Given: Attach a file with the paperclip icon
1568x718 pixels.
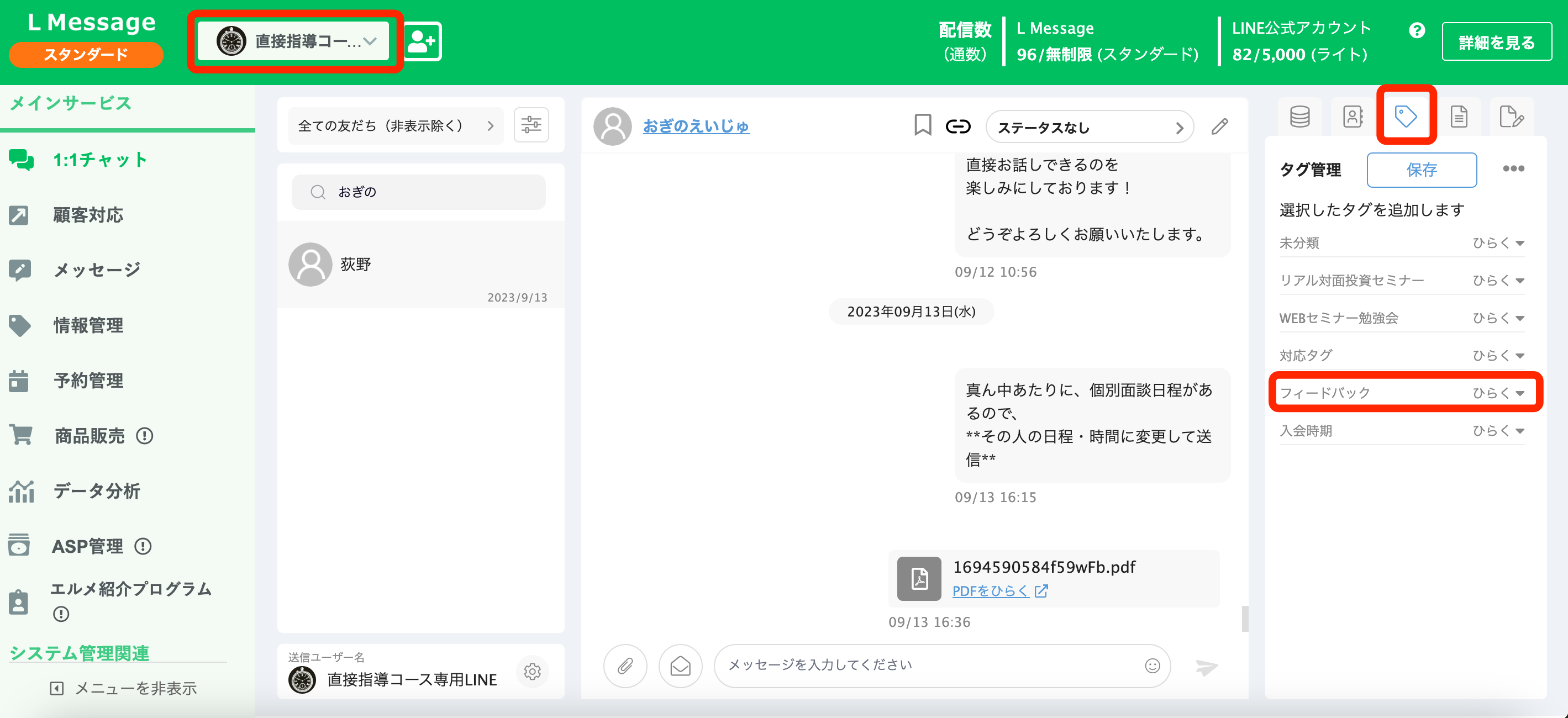Looking at the screenshot, I should coord(626,666).
